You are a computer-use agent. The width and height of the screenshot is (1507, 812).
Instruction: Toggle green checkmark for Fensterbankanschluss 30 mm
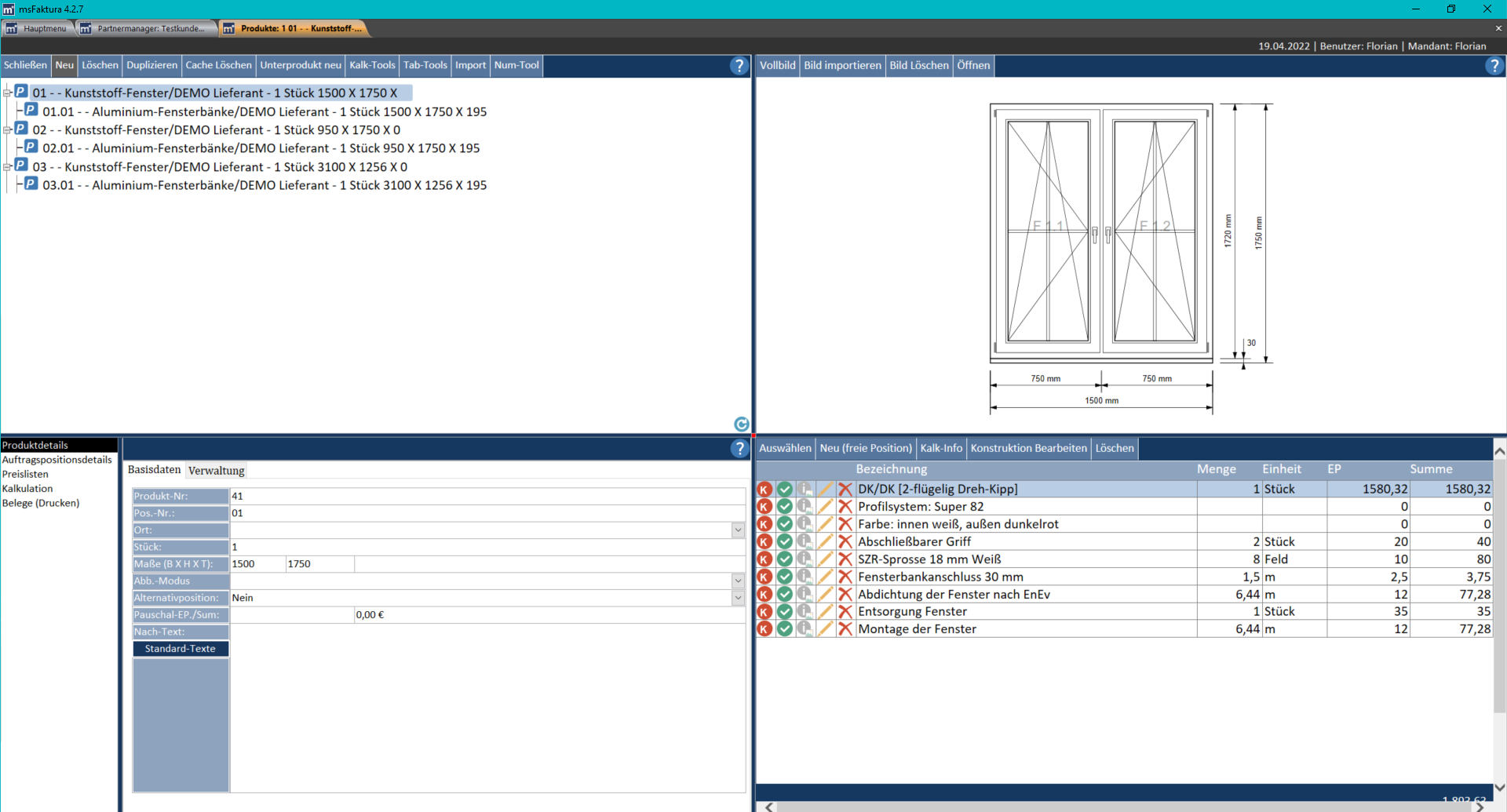[x=784, y=577]
